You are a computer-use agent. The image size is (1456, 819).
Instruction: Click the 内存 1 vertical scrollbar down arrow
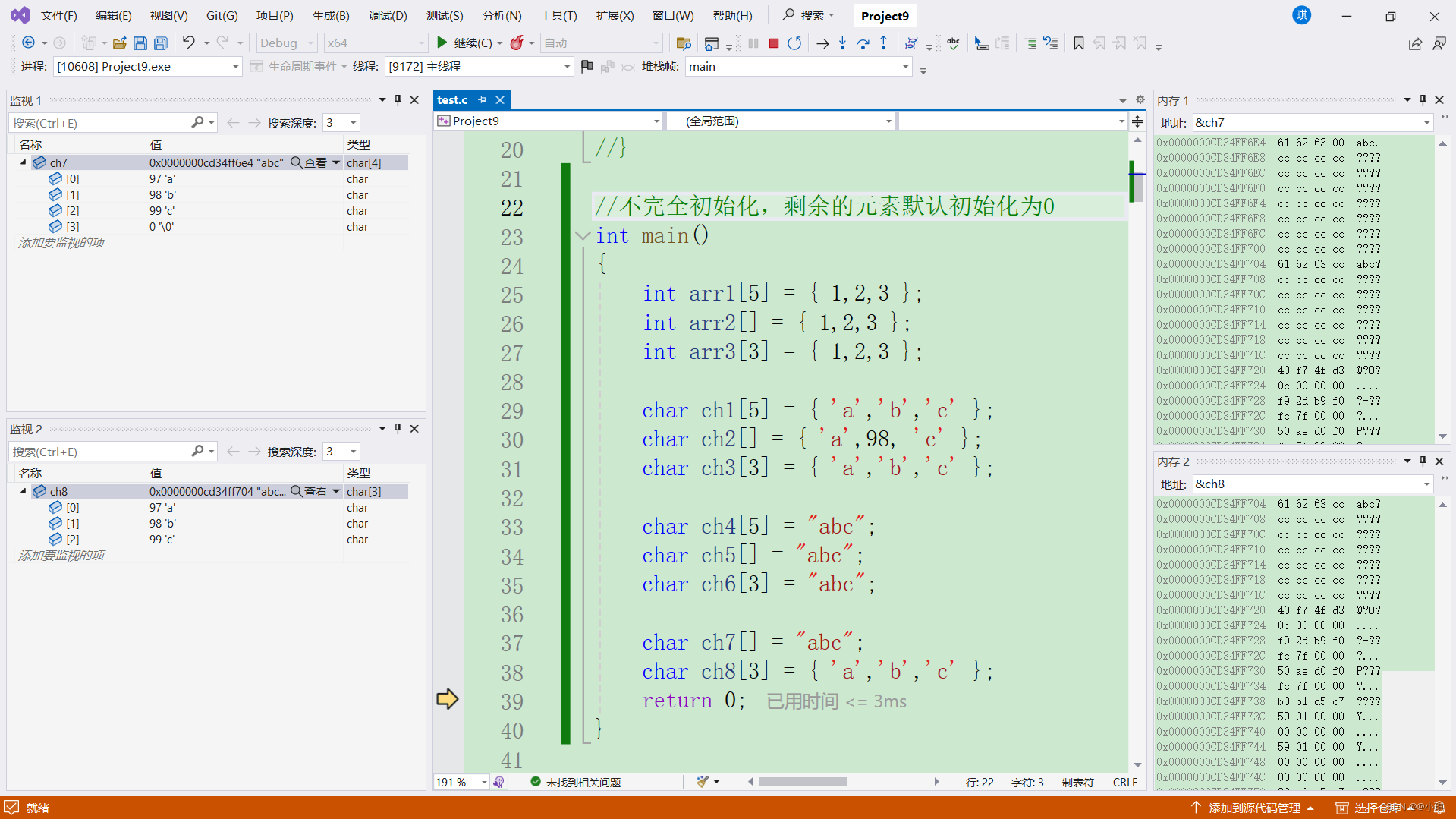(x=1442, y=436)
